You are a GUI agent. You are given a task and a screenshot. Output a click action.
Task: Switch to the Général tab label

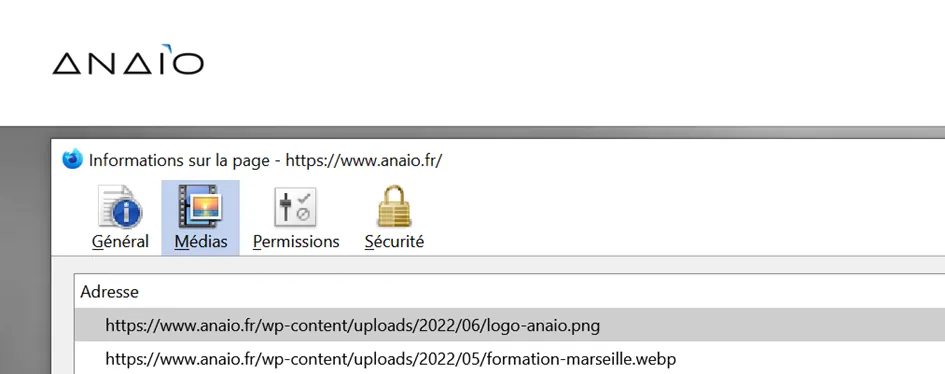coord(120,242)
